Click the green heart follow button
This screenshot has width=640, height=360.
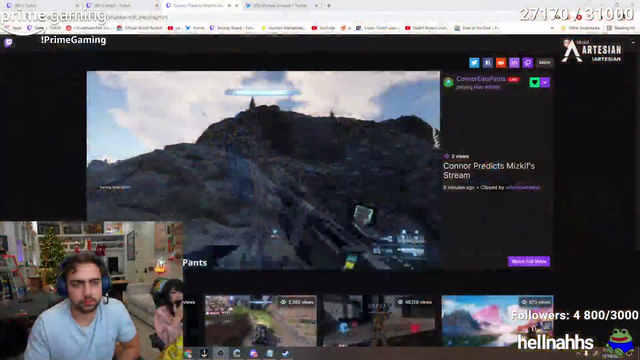(534, 82)
